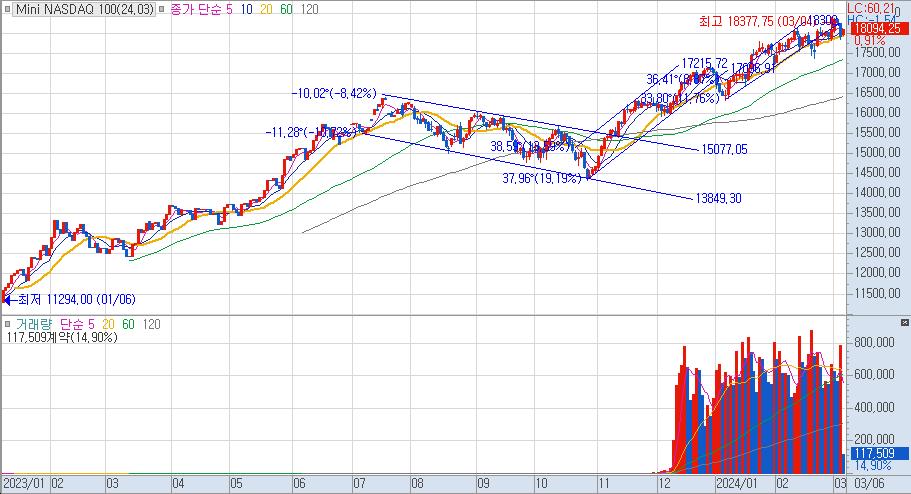Click the 0,91% change value on price axis

click(870, 41)
